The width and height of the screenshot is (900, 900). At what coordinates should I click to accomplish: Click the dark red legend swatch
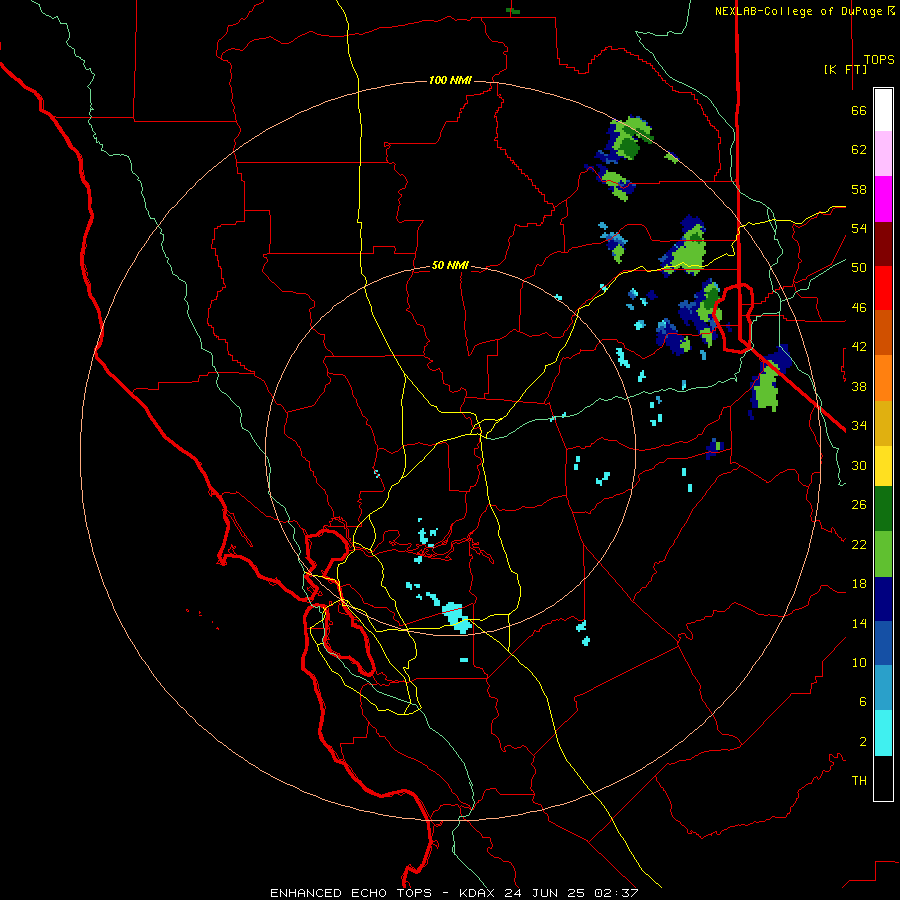pos(883,244)
